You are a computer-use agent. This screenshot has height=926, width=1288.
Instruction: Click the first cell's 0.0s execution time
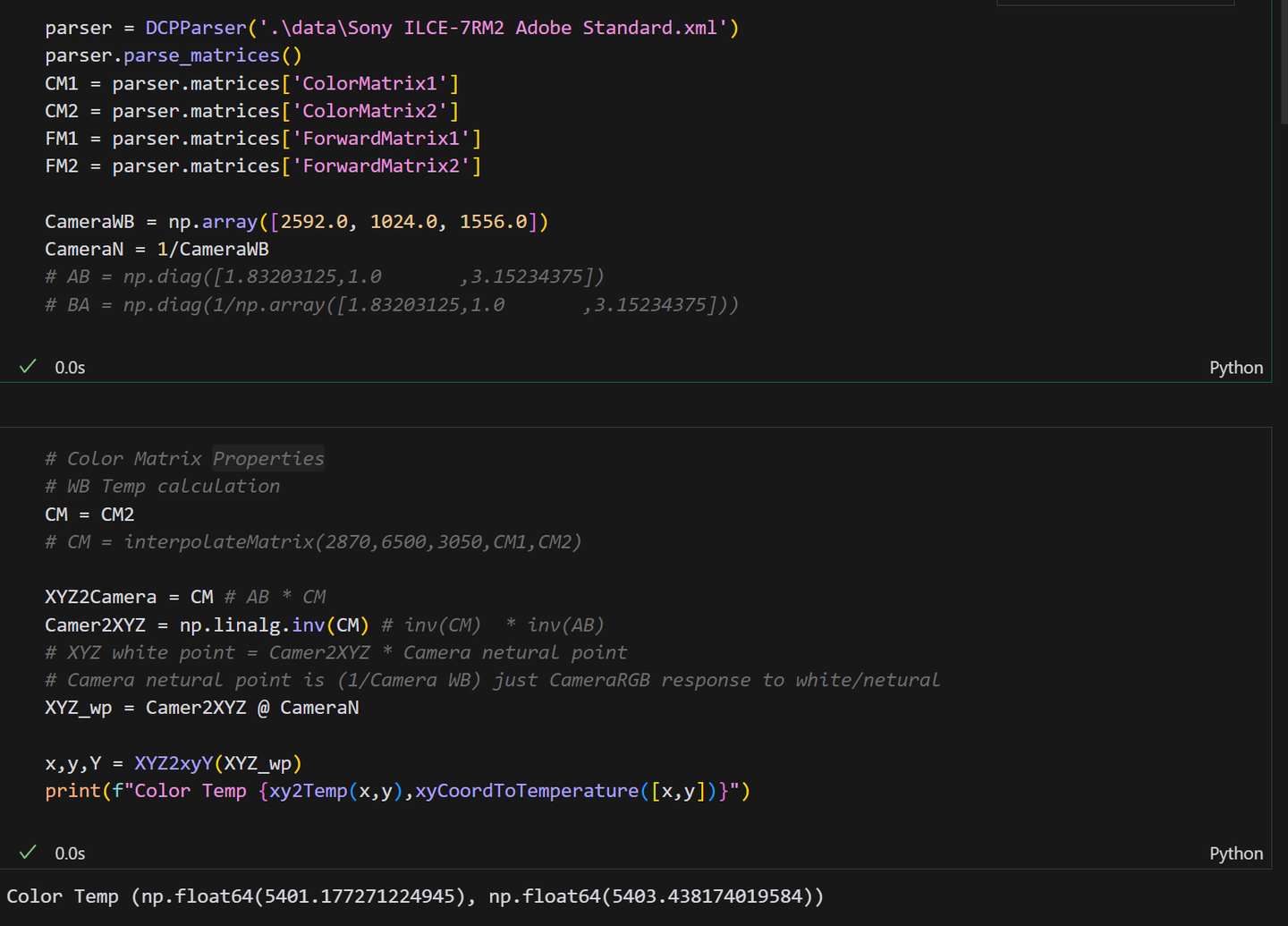tap(70, 368)
